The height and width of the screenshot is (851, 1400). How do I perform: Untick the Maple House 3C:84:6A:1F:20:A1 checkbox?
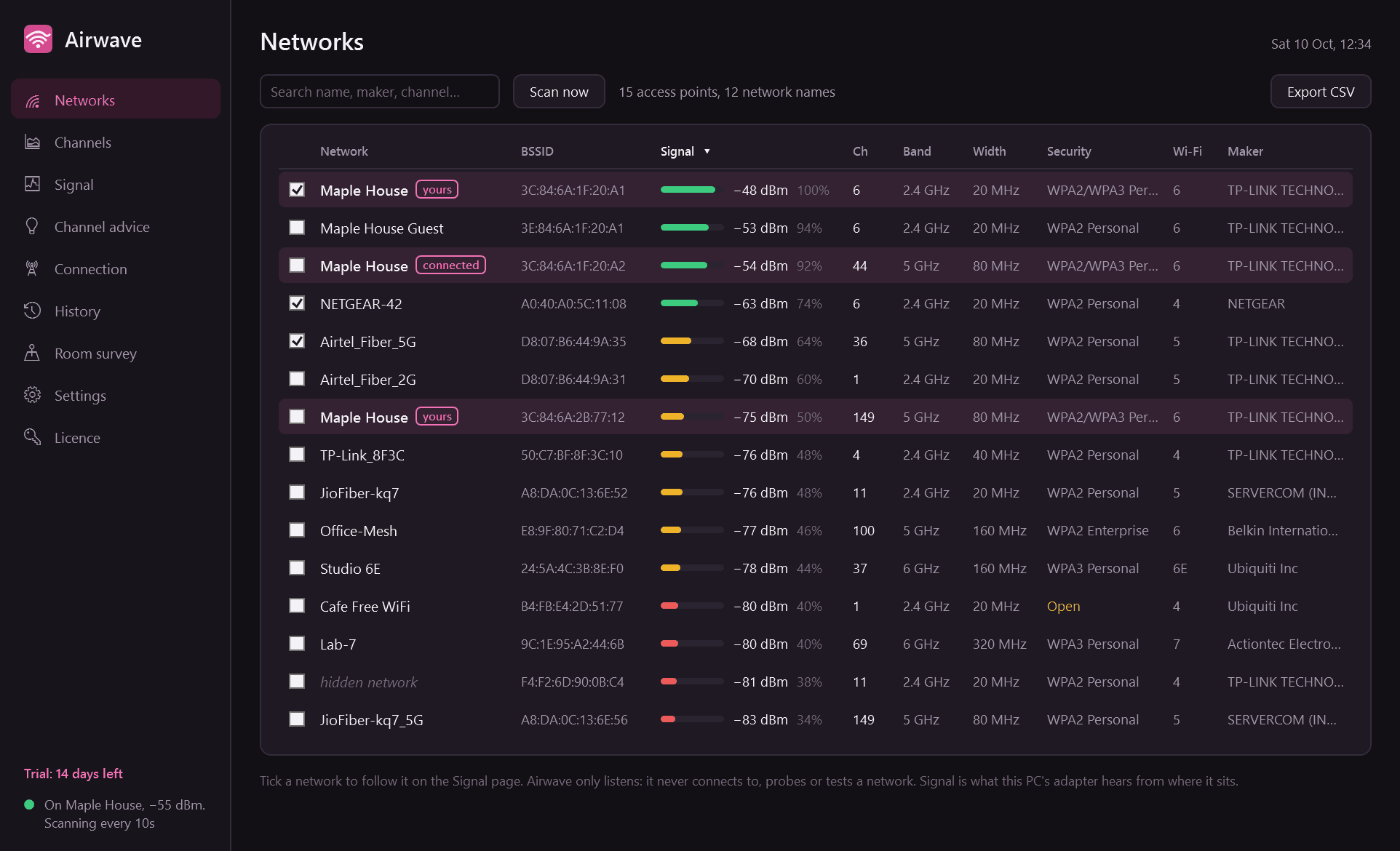pyautogui.click(x=297, y=190)
